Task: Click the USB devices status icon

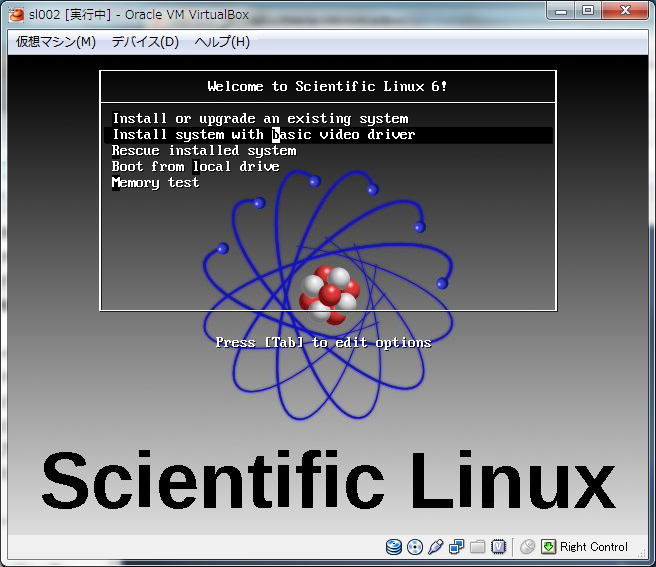Action: pyautogui.click(x=436, y=546)
